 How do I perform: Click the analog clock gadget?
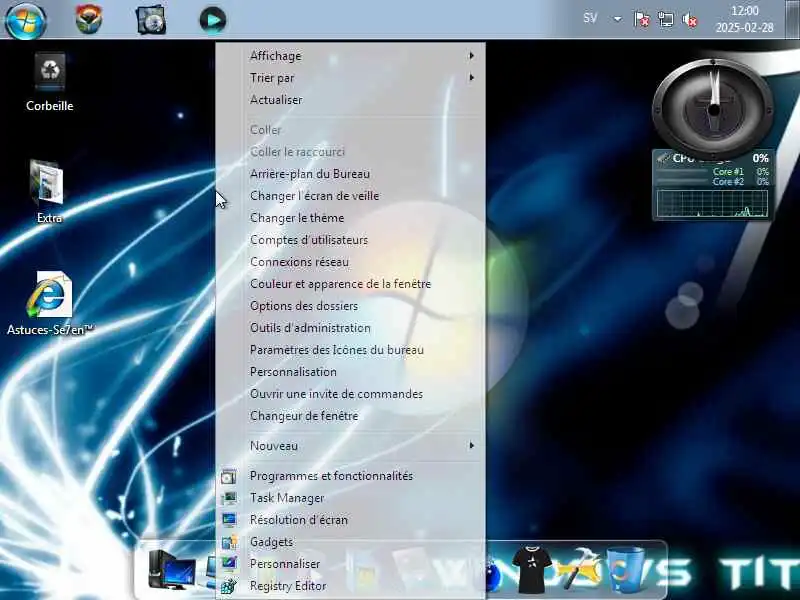click(713, 109)
